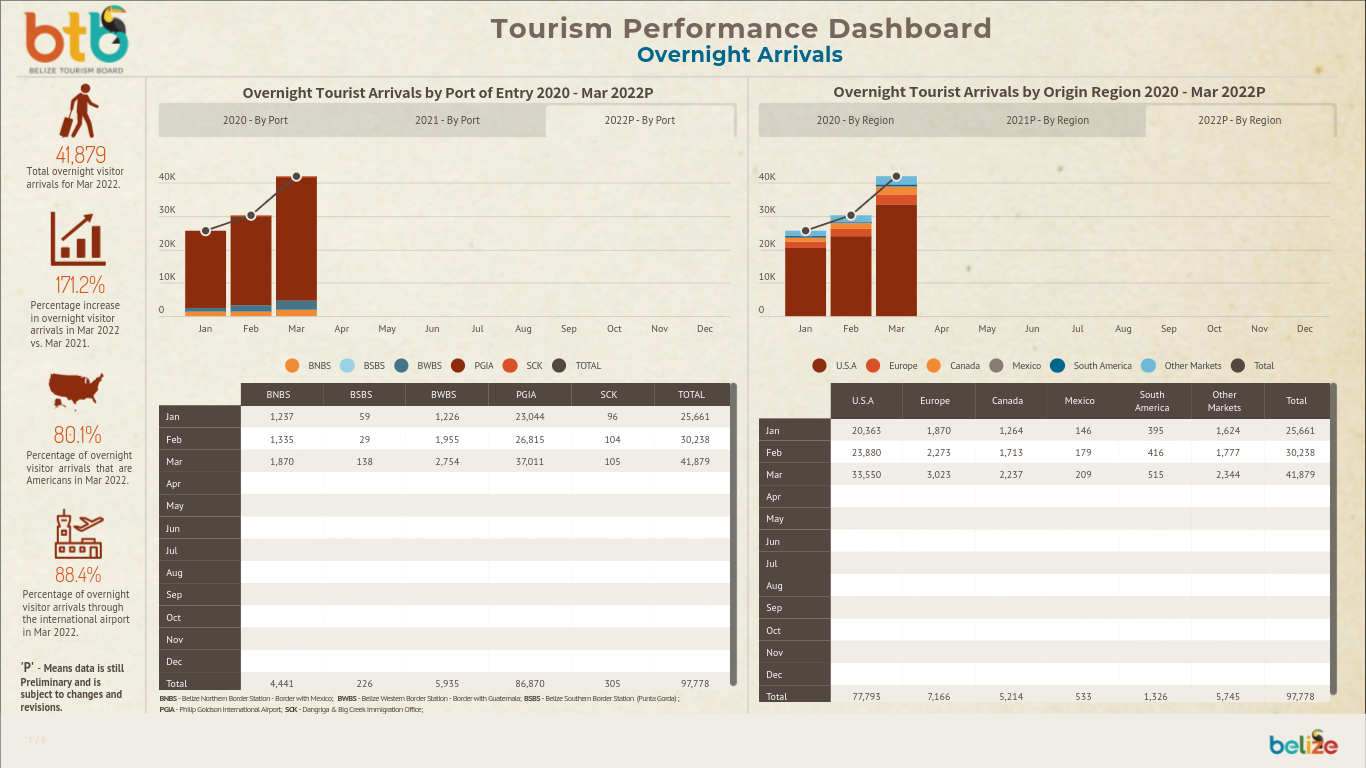The image size is (1366, 768).
Task: Click the Europe legend marker
Action: tap(873, 366)
